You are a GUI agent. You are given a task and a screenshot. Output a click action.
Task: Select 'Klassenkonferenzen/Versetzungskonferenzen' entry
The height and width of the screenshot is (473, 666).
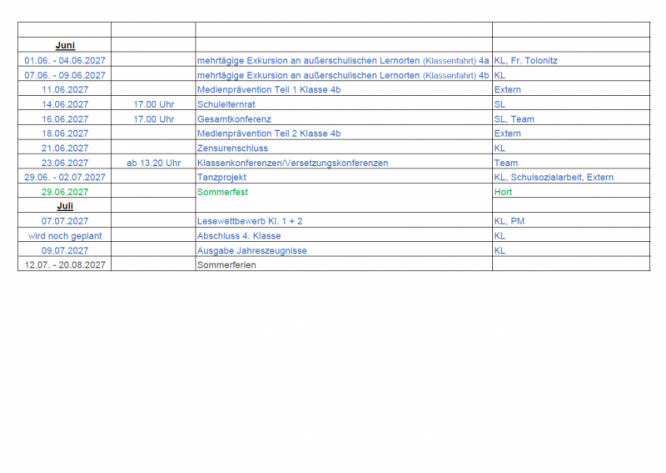(293, 163)
